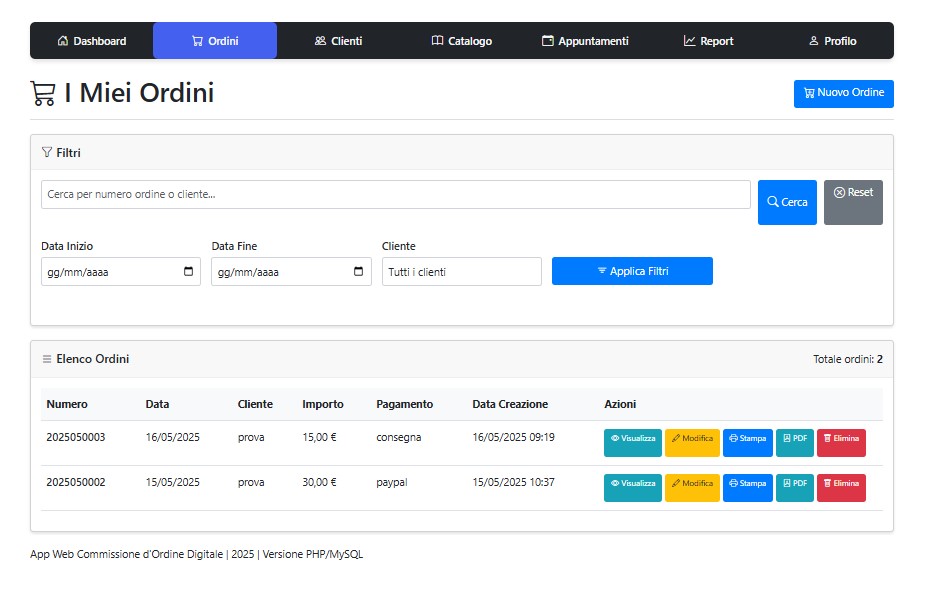Click Modifica pencil for order 2025050003
The height and width of the screenshot is (590, 940).
point(692,439)
